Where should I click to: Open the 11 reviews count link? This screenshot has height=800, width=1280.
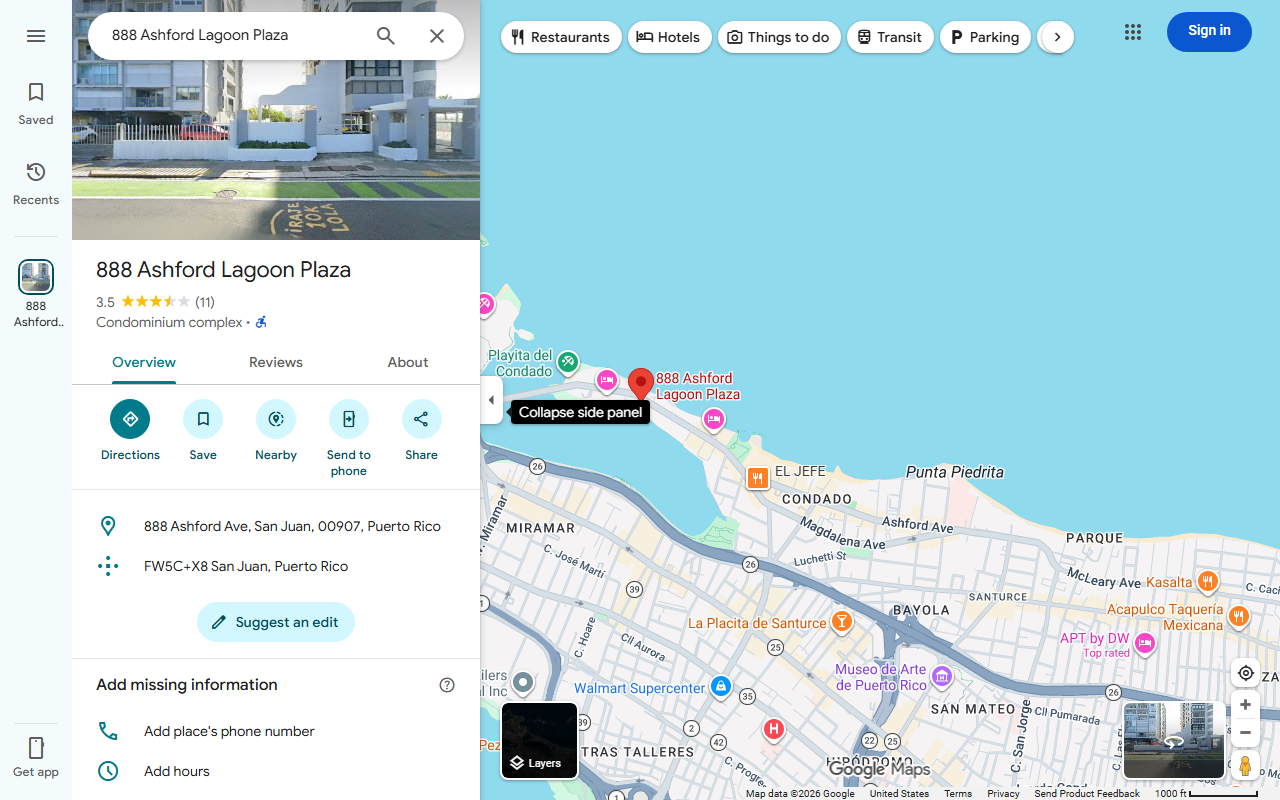pos(205,302)
